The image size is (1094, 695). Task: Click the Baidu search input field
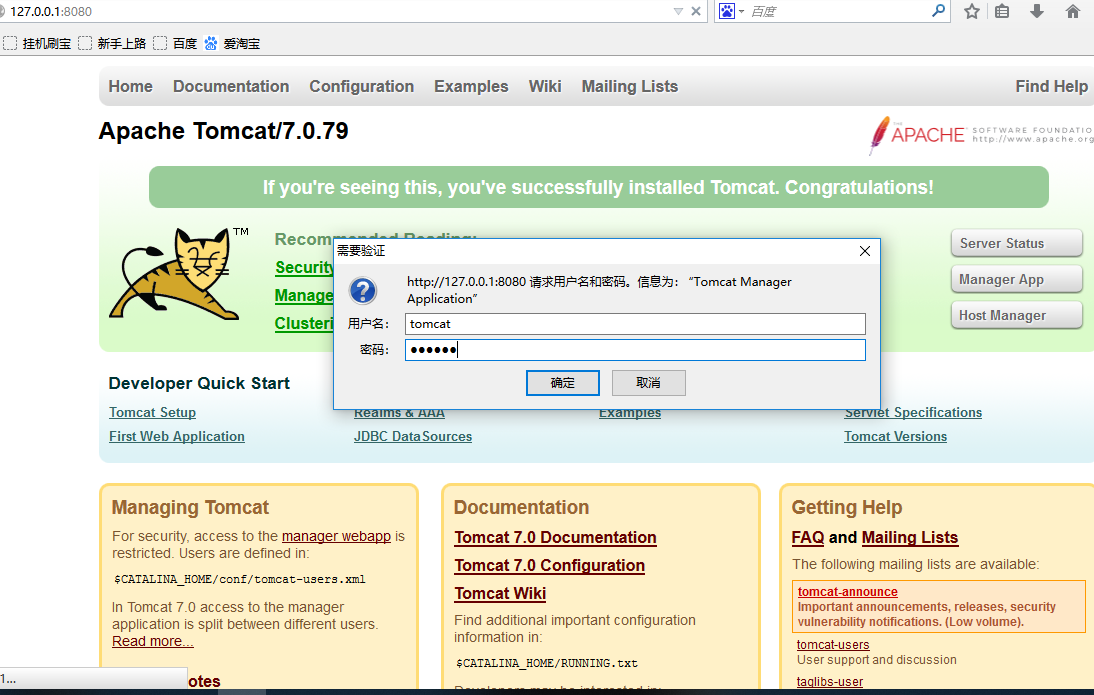tap(837, 11)
